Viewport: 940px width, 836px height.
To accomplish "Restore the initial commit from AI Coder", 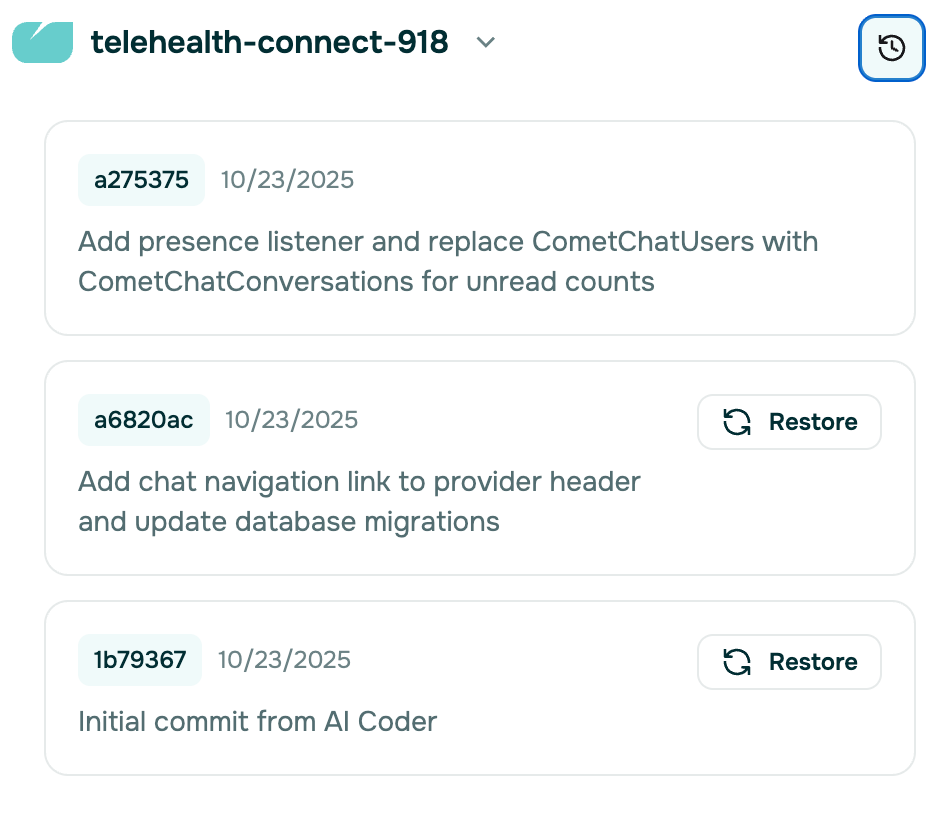I will [789, 661].
